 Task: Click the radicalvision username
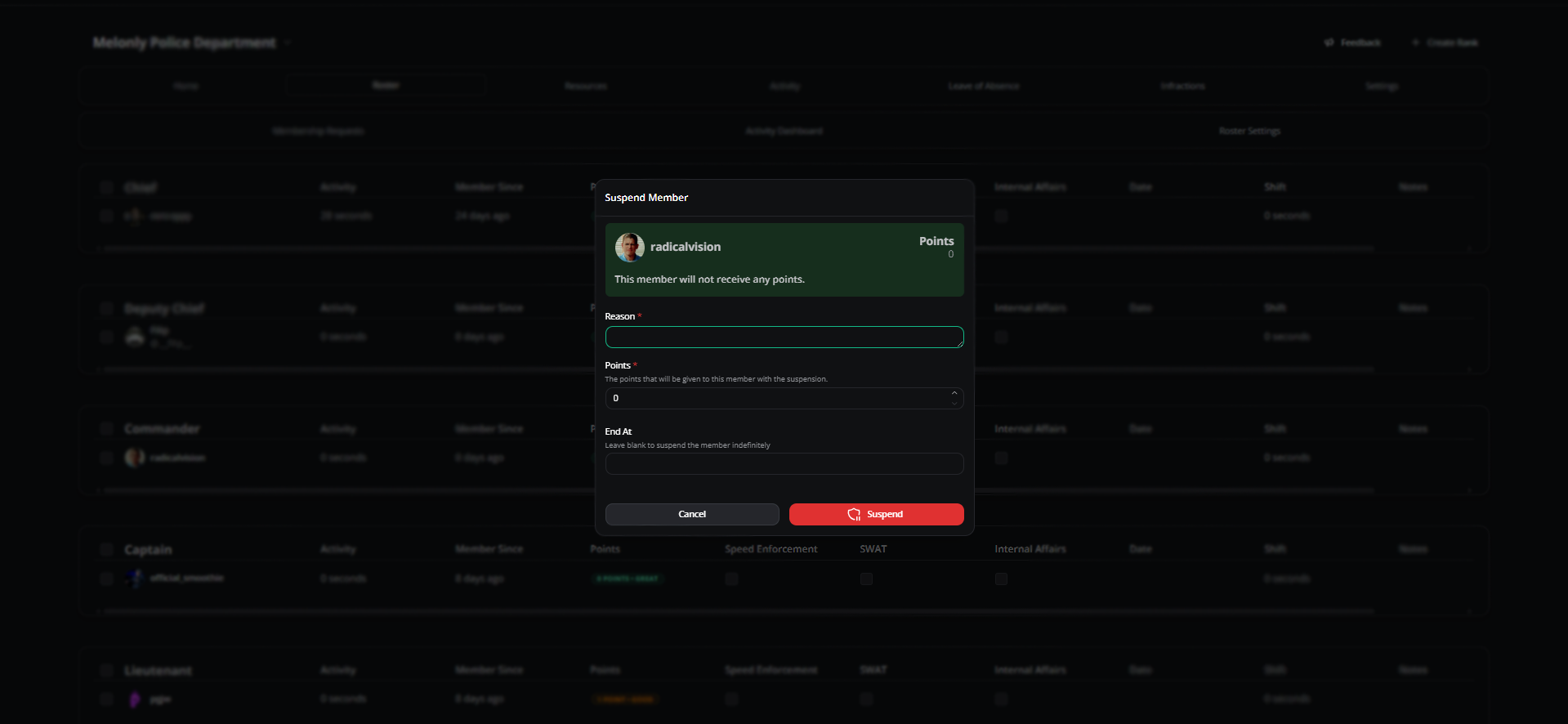685,247
